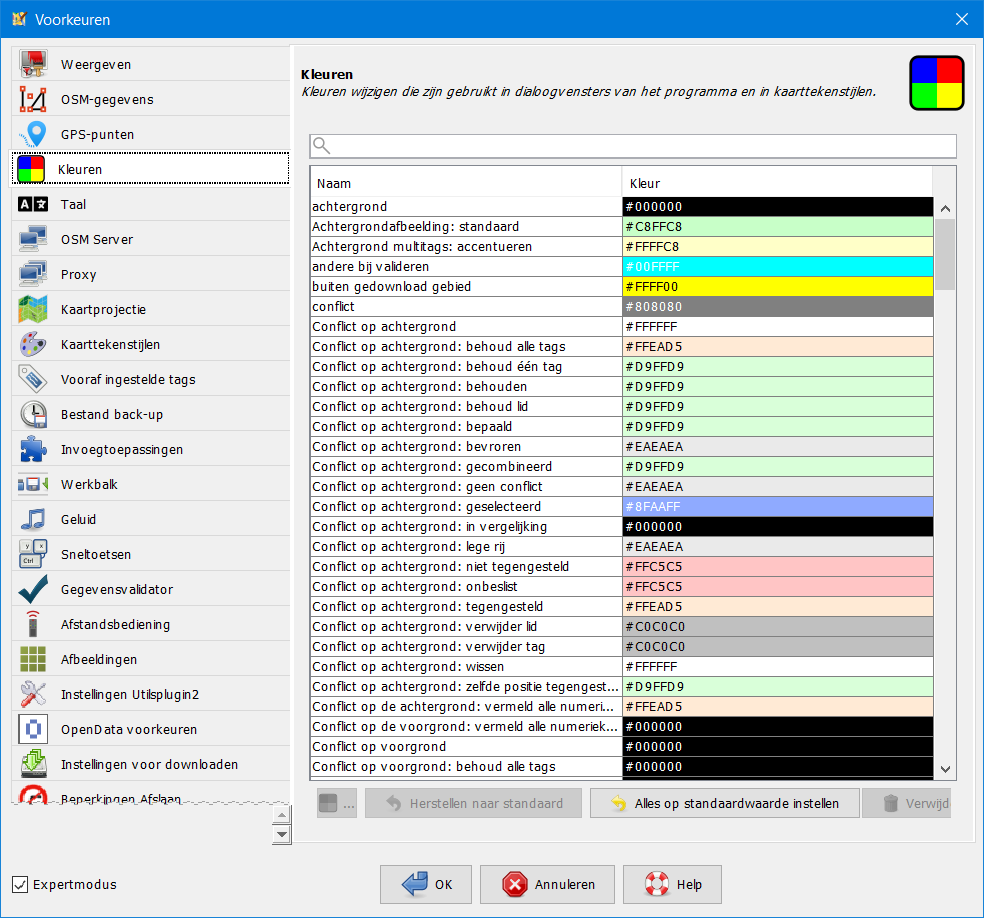Select the Kaartprojectie map icon
984x918 pixels.
(33, 309)
